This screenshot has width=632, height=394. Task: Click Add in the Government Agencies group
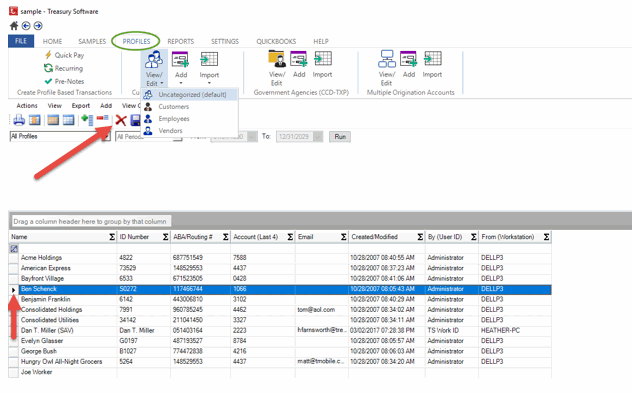coord(299,64)
